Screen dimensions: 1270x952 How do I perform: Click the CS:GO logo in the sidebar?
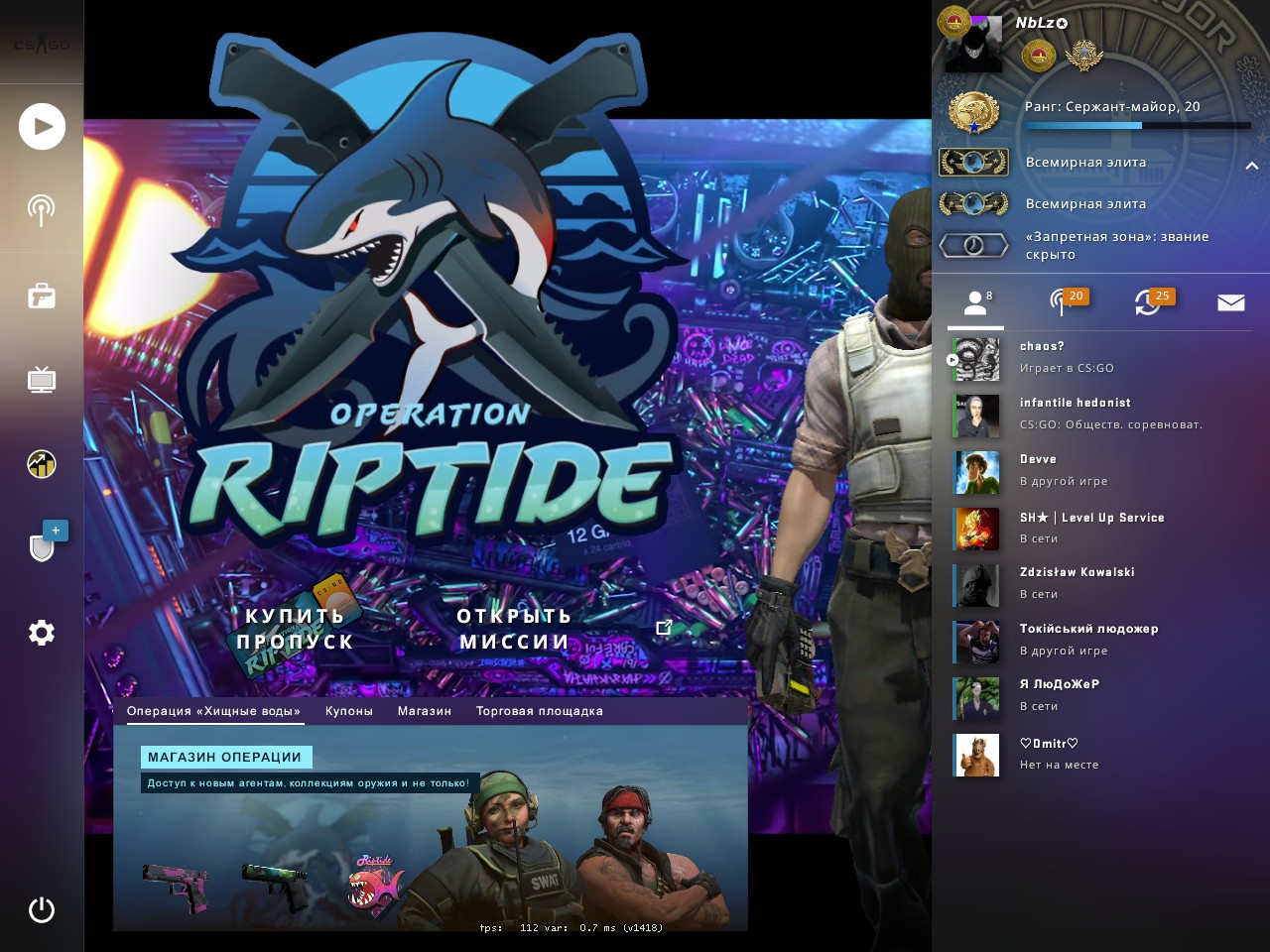pos(42,45)
